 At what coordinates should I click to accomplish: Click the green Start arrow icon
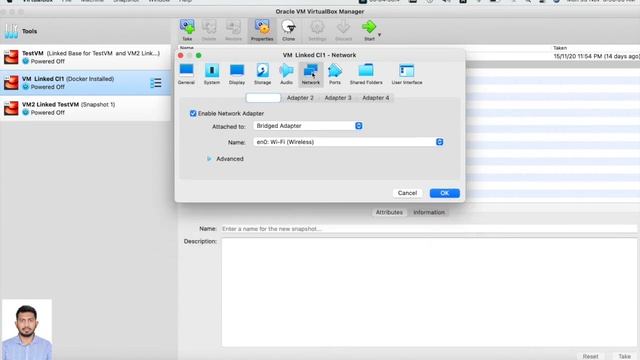[369, 27]
